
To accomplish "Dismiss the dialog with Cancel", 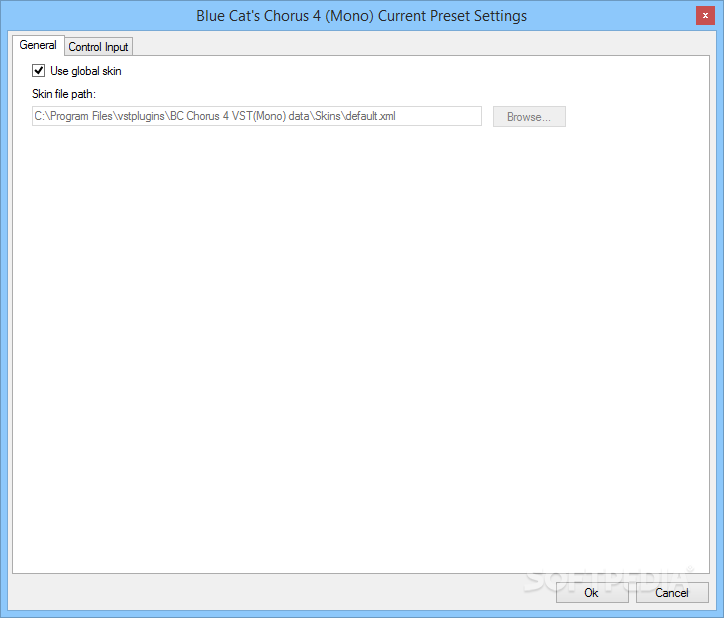I will pyautogui.click(x=672, y=593).
